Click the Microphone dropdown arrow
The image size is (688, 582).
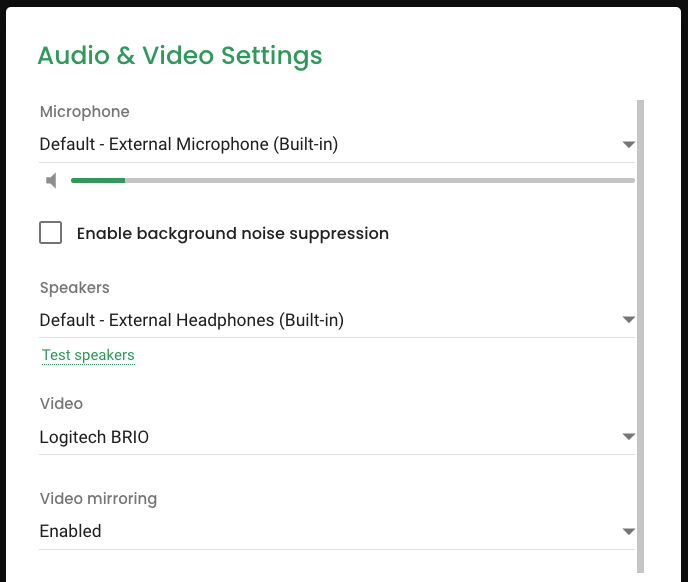(x=628, y=144)
